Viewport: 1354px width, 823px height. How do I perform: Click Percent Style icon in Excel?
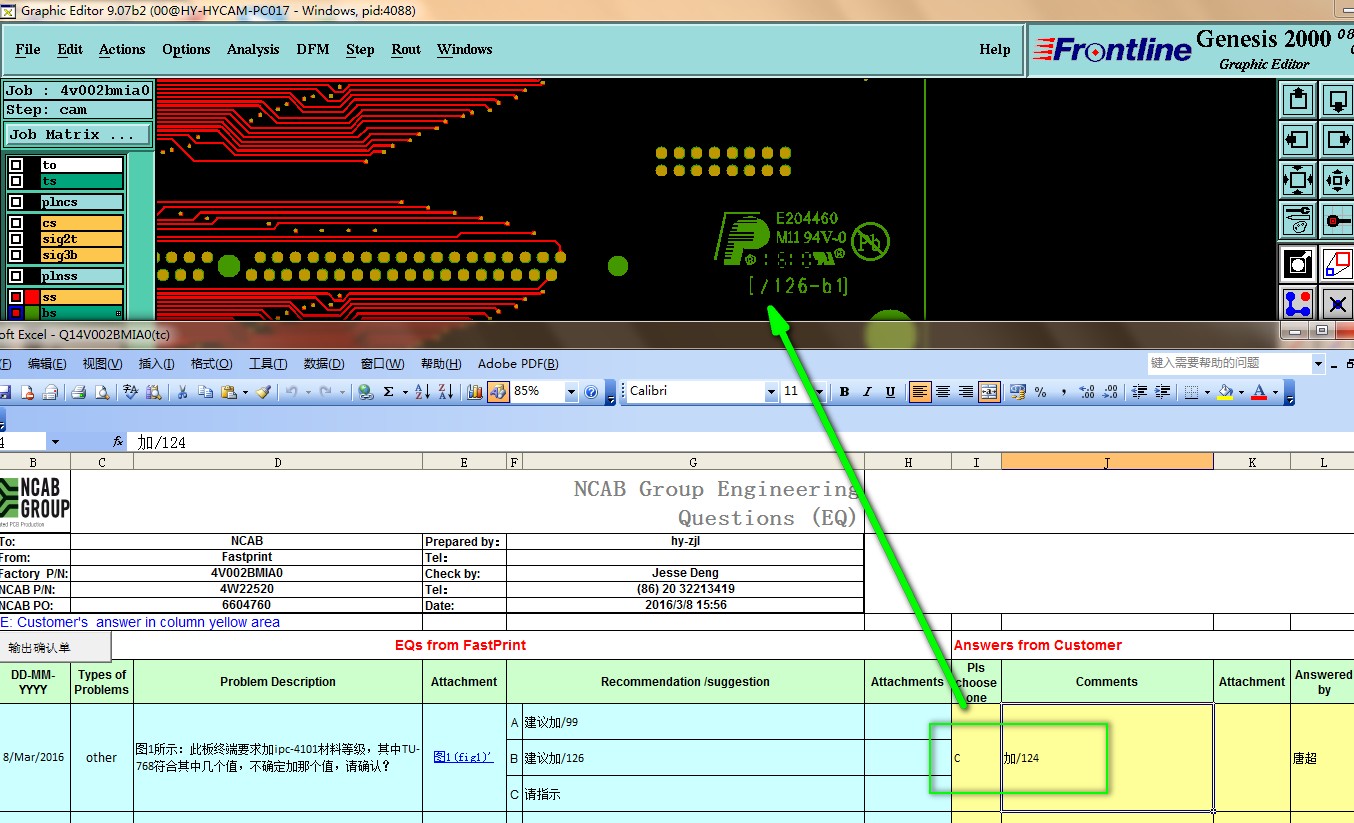tap(1040, 392)
